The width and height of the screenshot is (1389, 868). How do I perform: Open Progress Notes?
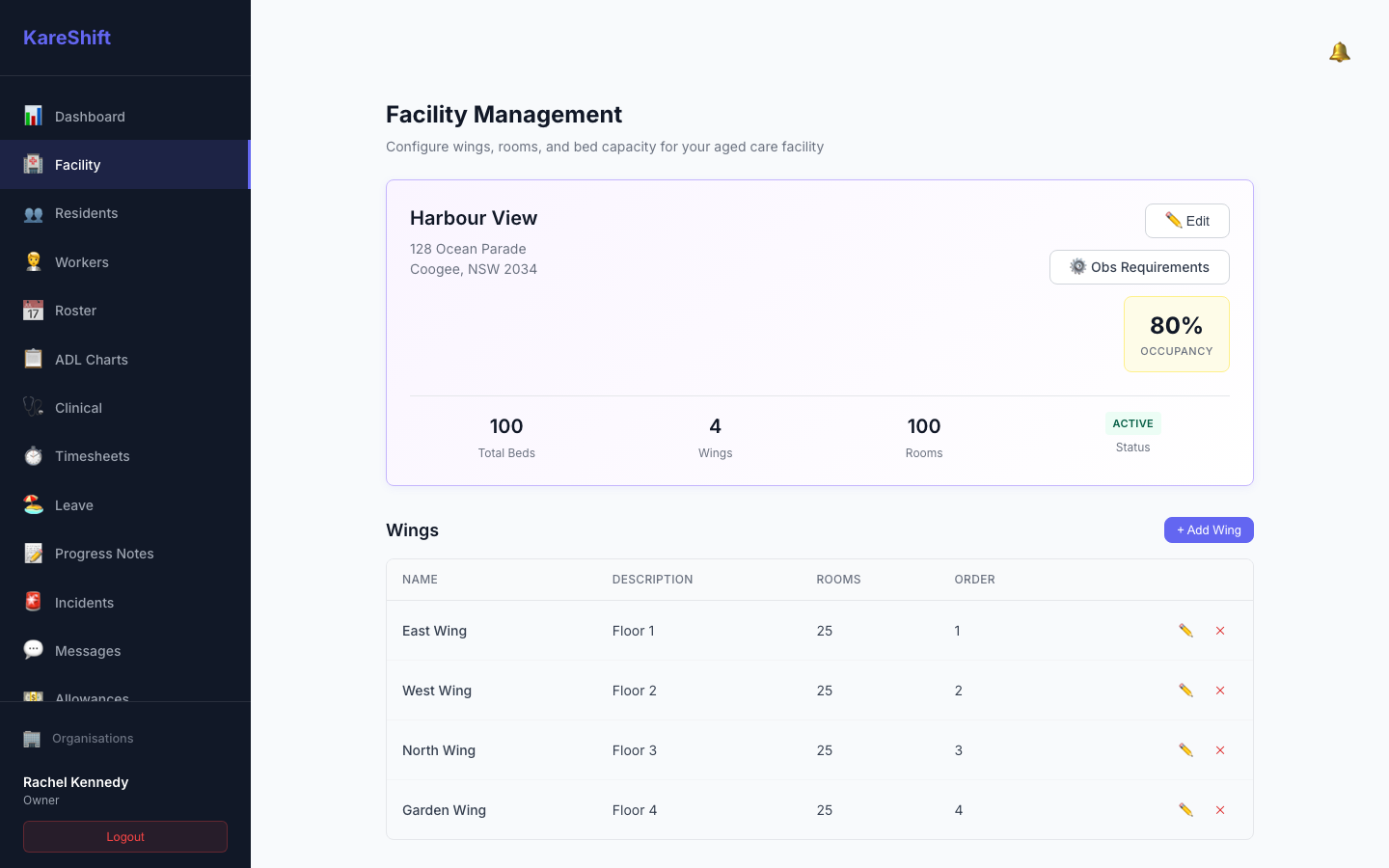click(x=125, y=554)
